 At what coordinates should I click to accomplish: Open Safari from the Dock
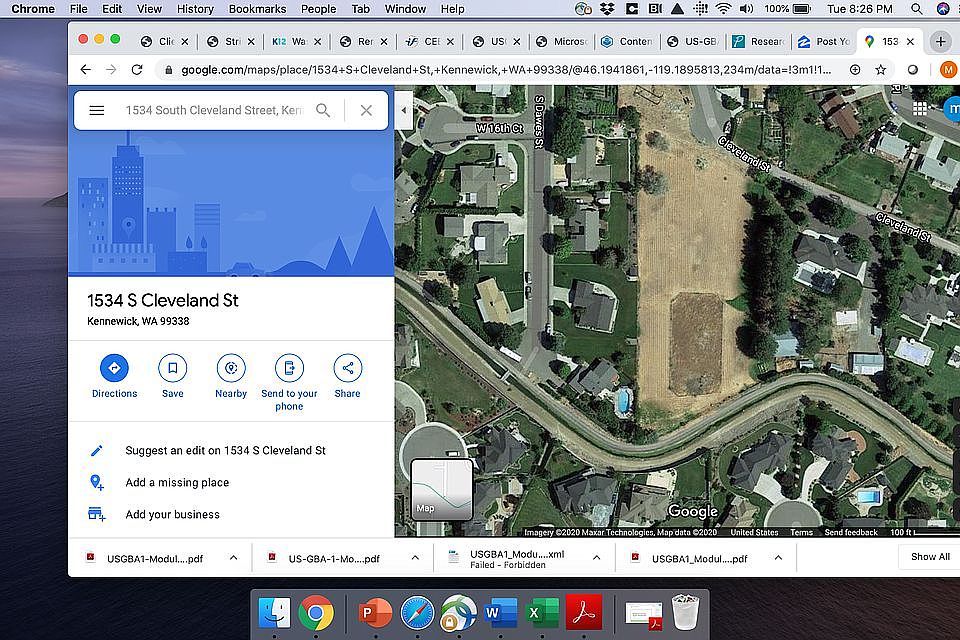click(417, 612)
